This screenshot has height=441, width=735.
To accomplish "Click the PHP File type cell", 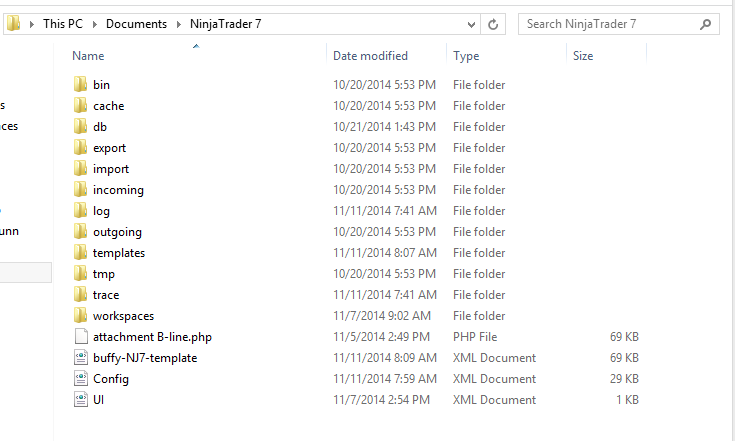I will tap(475, 336).
